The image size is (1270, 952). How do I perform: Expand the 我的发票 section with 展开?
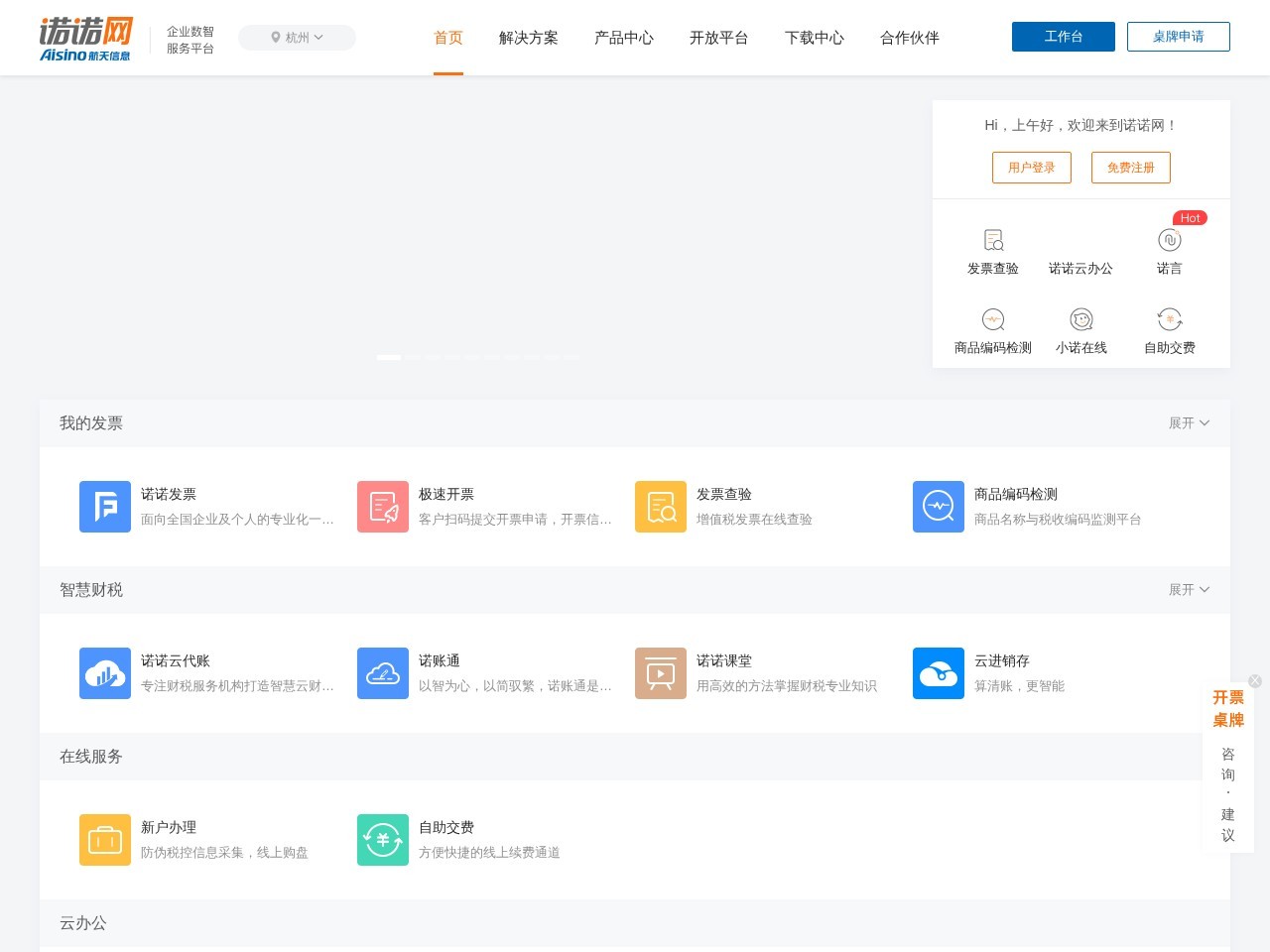click(x=1189, y=423)
